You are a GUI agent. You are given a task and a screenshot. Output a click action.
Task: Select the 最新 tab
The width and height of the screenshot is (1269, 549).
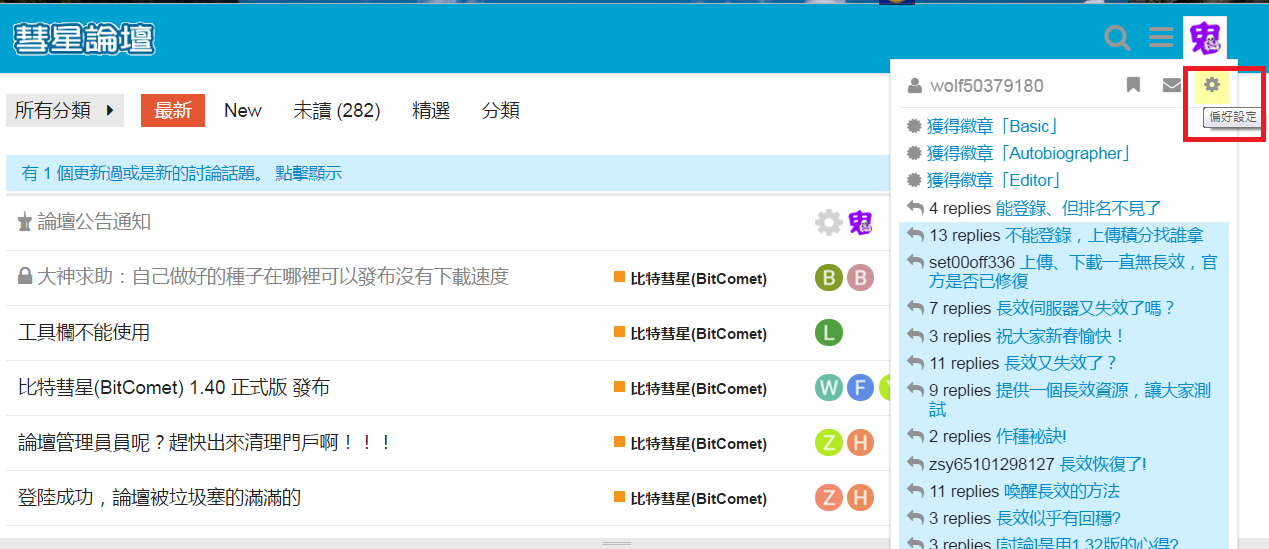(x=172, y=111)
